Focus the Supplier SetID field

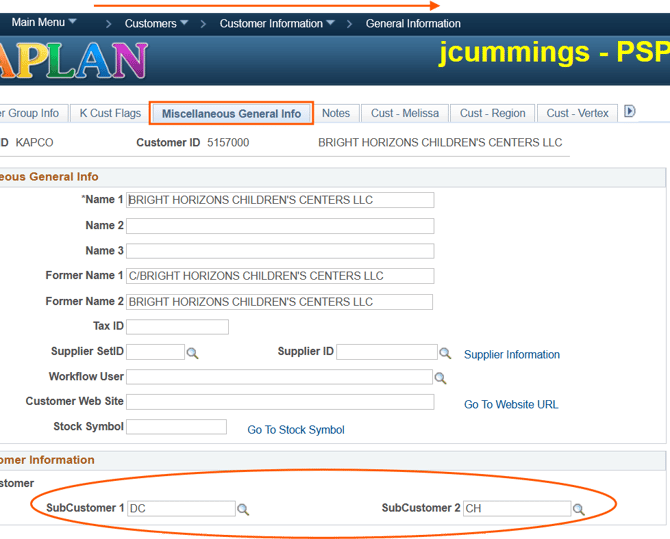click(x=155, y=352)
